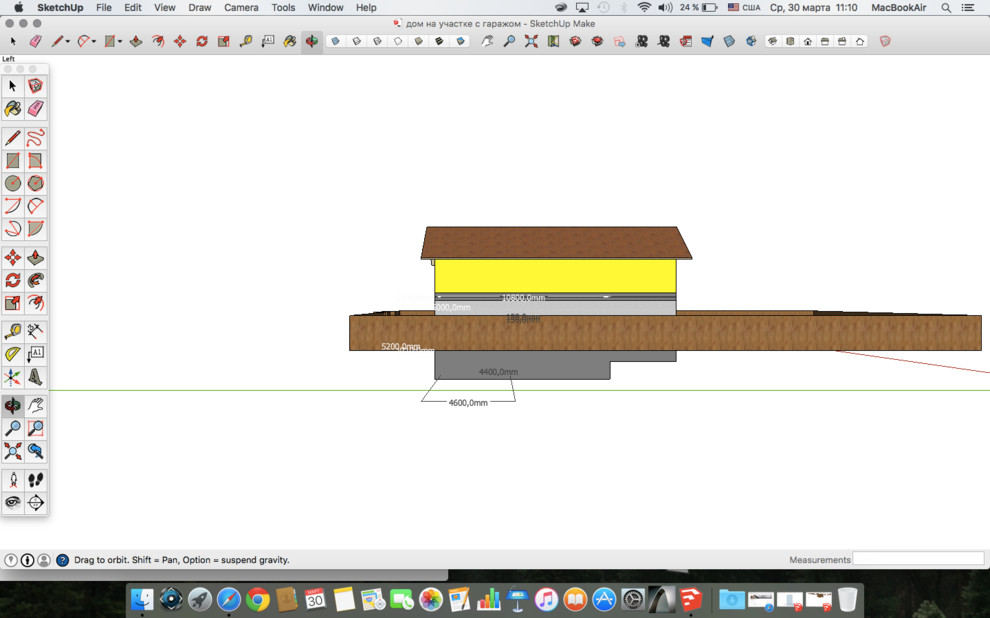The width and height of the screenshot is (990, 618).
Task: Expand the Line tool dropdown arrow
Action: pyautogui.click(x=68, y=42)
